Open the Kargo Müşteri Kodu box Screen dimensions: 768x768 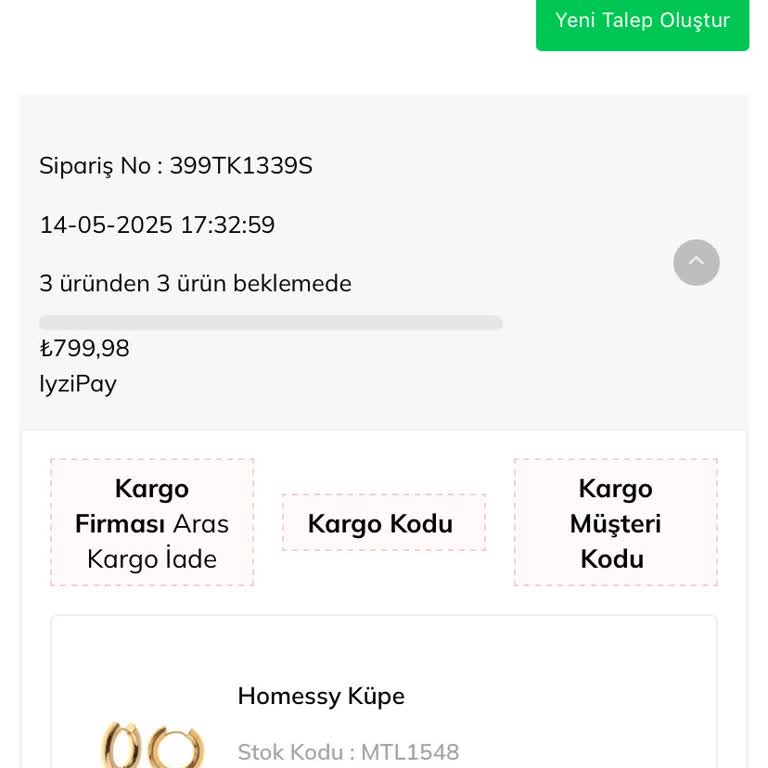point(615,523)
